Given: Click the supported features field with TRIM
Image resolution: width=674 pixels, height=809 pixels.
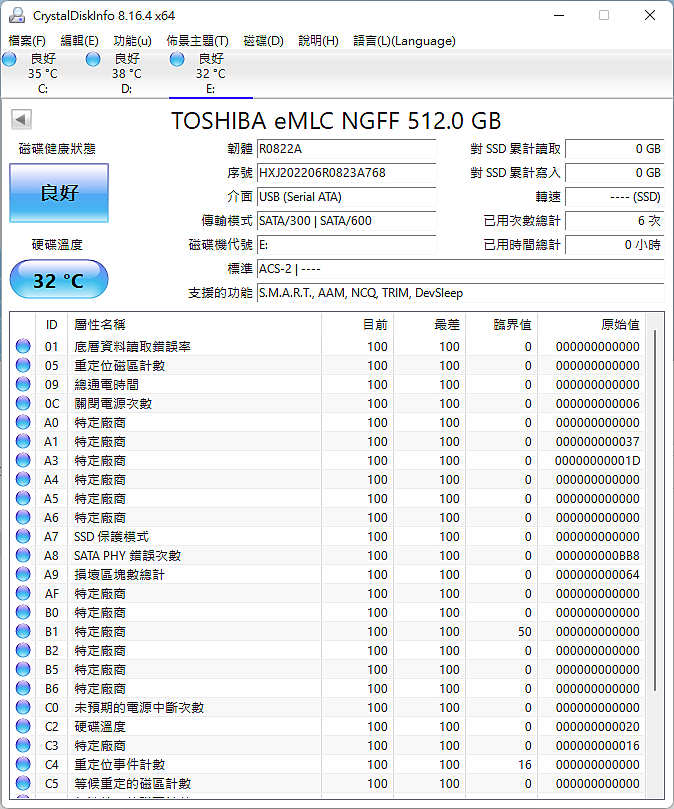Looking at the screenshot, I should 460,293.
